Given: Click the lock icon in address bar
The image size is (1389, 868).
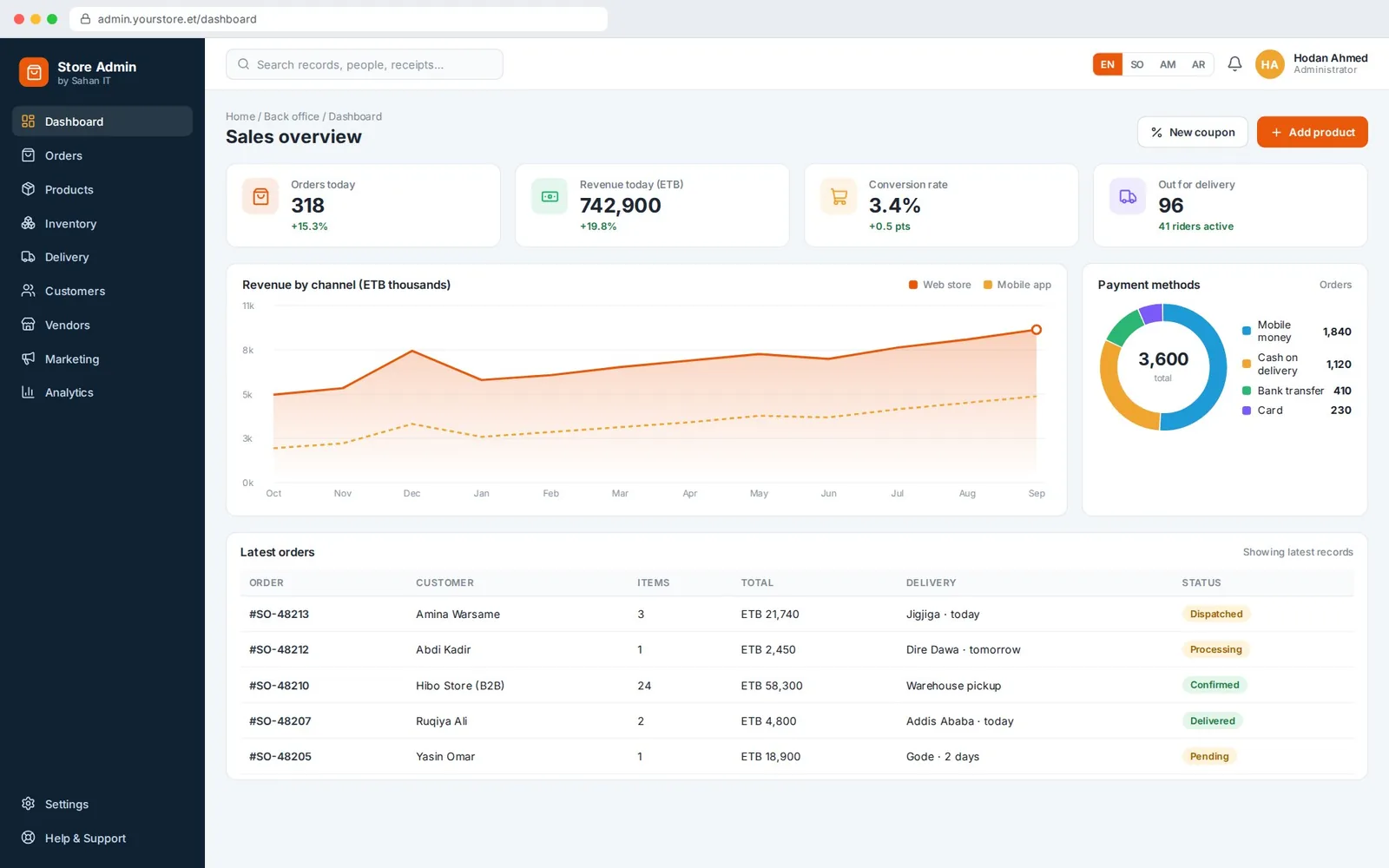Looking at the screenshot, I should [x=85, y=19].
